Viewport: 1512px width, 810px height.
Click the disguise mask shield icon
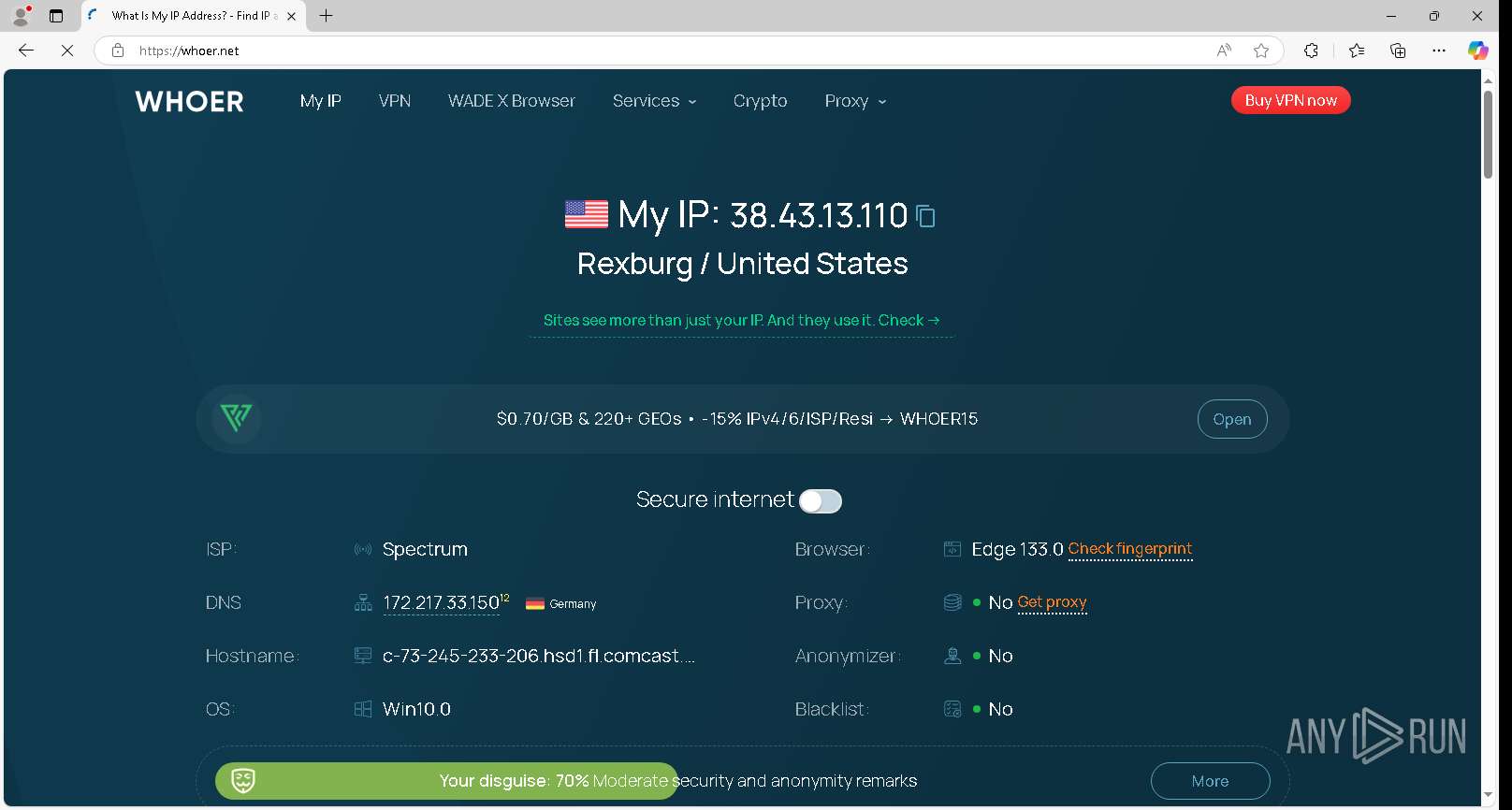pos(243,780)
